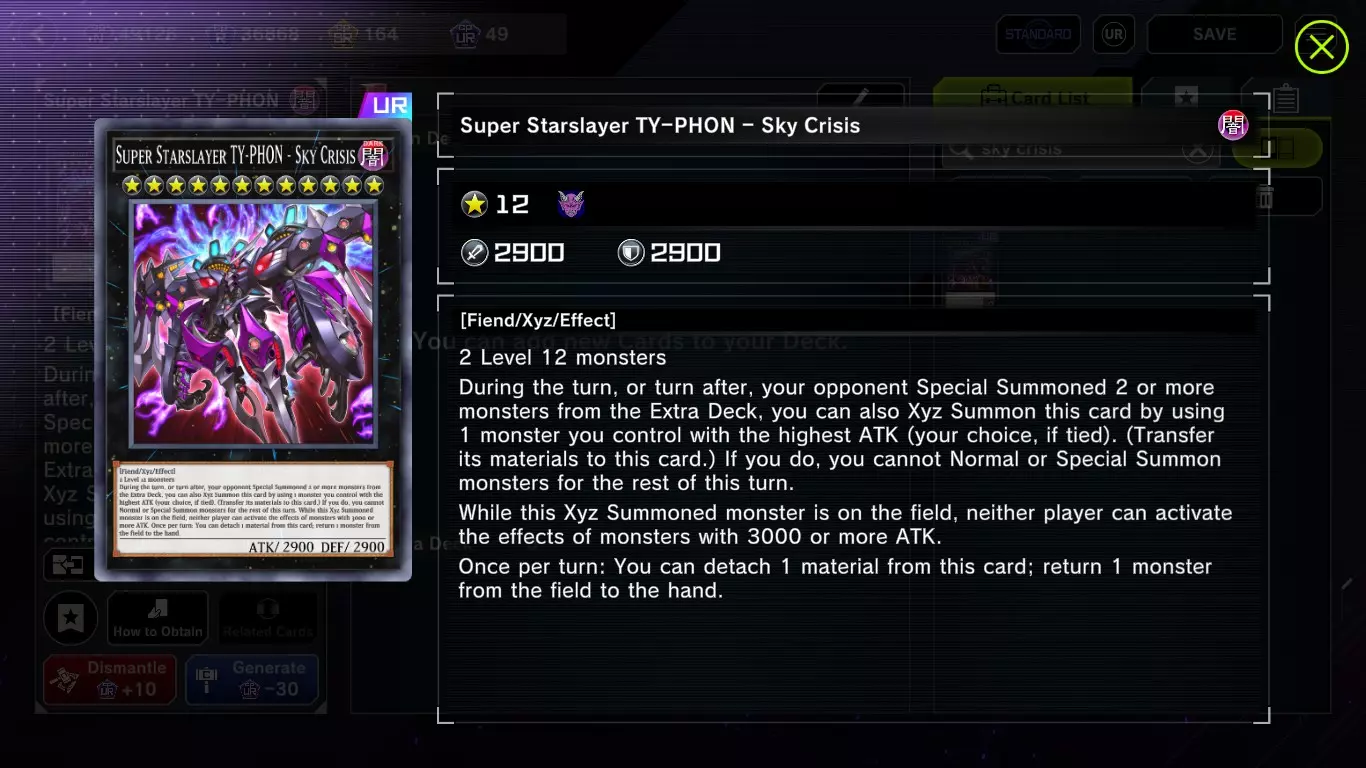Switch to the Card List tab

(1032, 97)
